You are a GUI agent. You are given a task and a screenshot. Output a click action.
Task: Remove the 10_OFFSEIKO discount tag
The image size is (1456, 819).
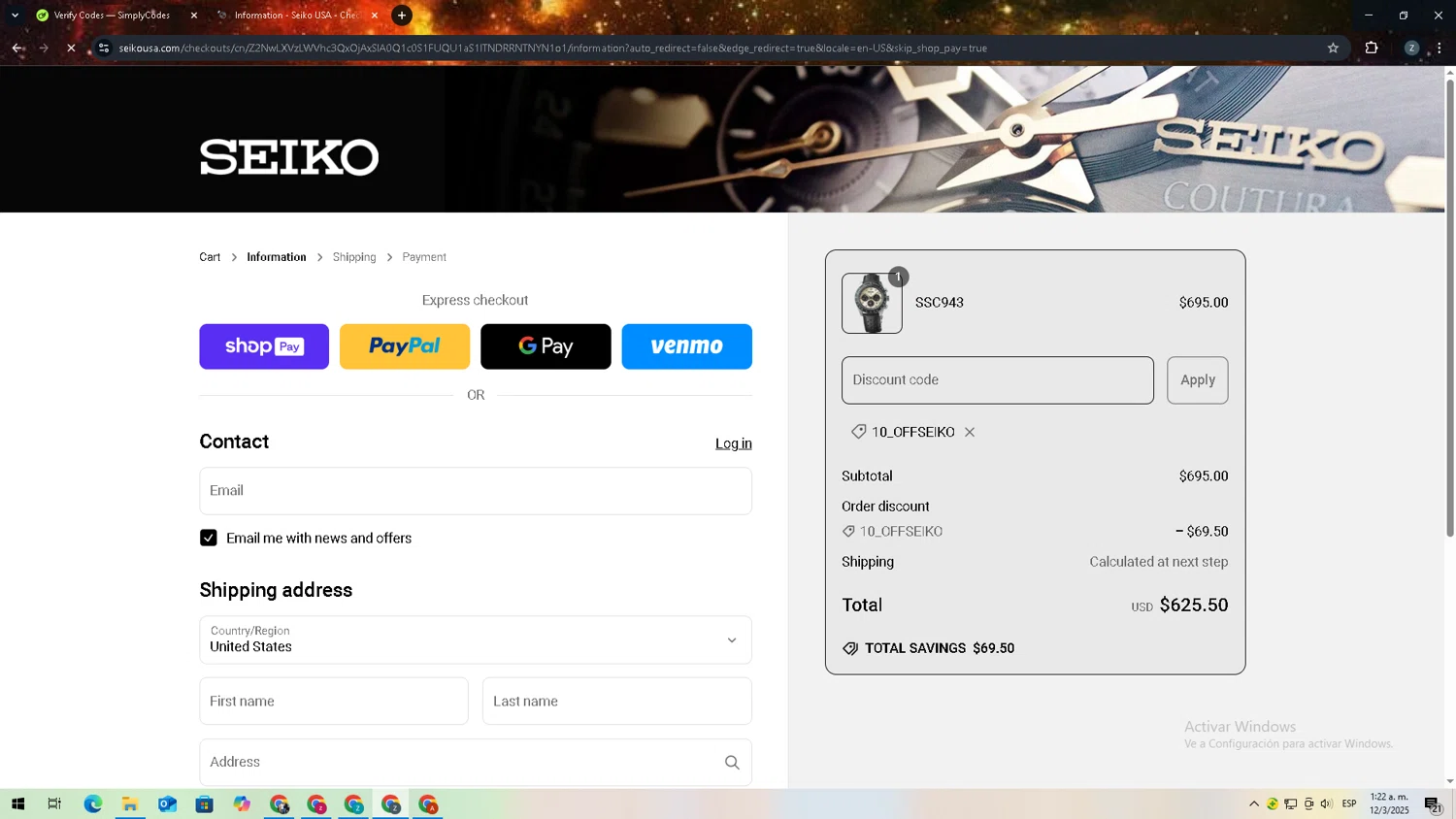[970, 432]
